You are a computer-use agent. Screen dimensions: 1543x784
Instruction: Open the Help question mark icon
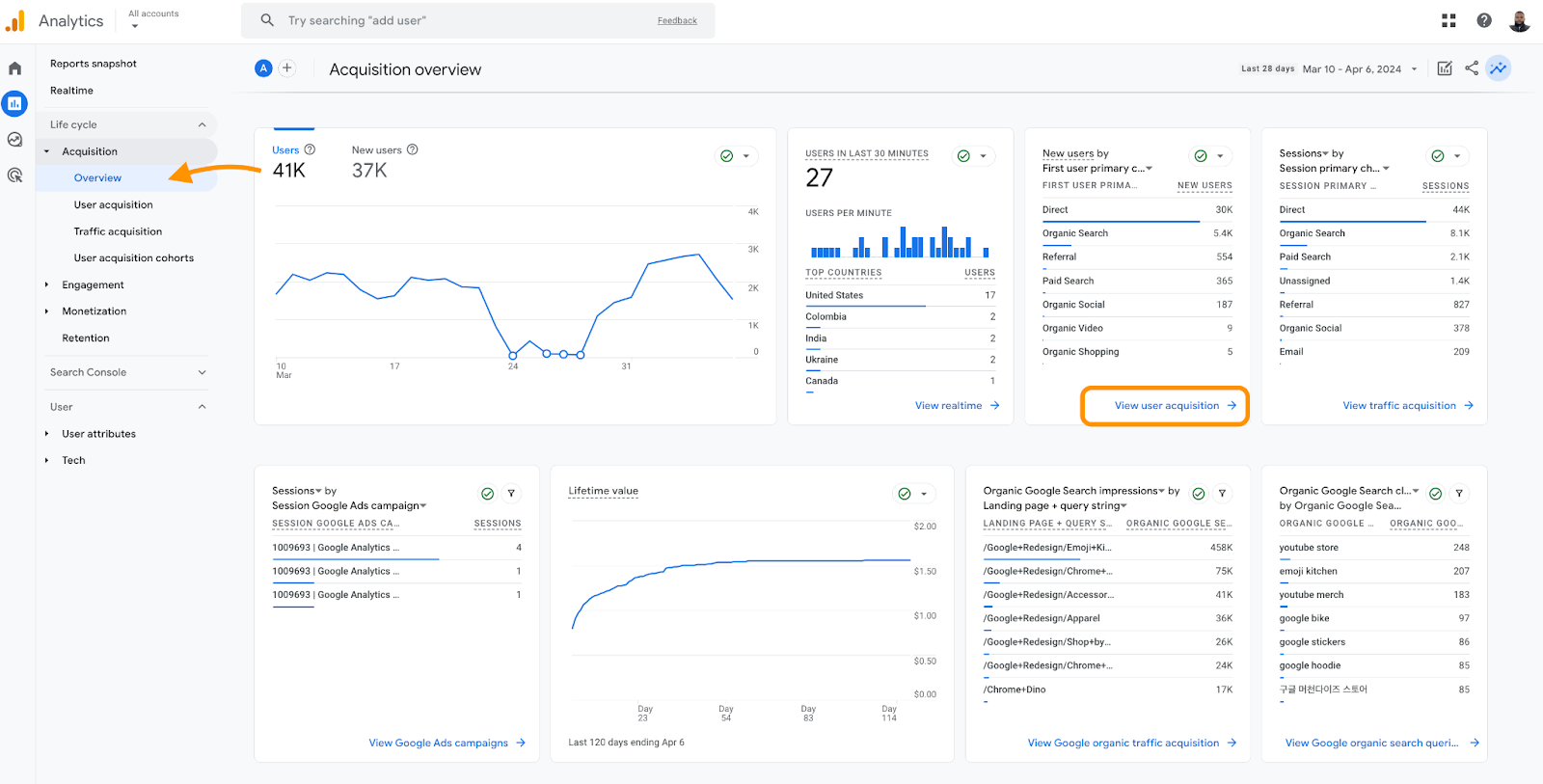[x=1484, y=20]
